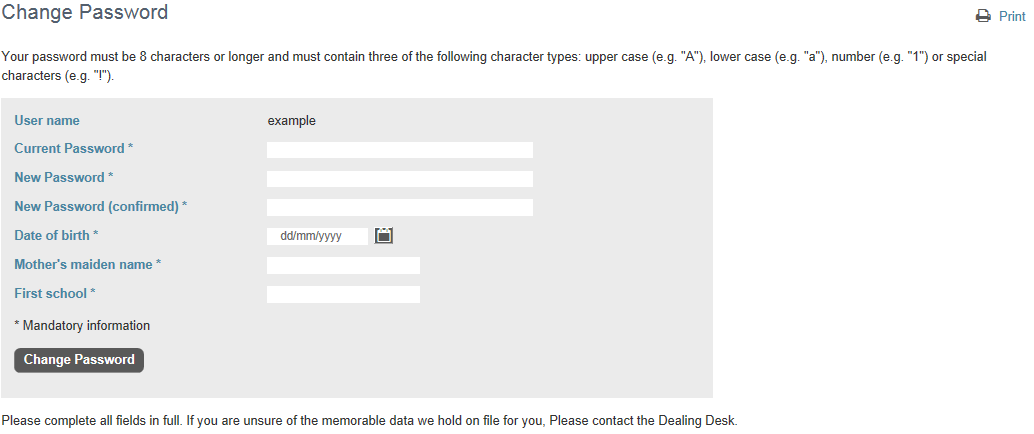Click the New Password (confirmed) label
The image size is (1034, 434).
(x=101, y=207)
